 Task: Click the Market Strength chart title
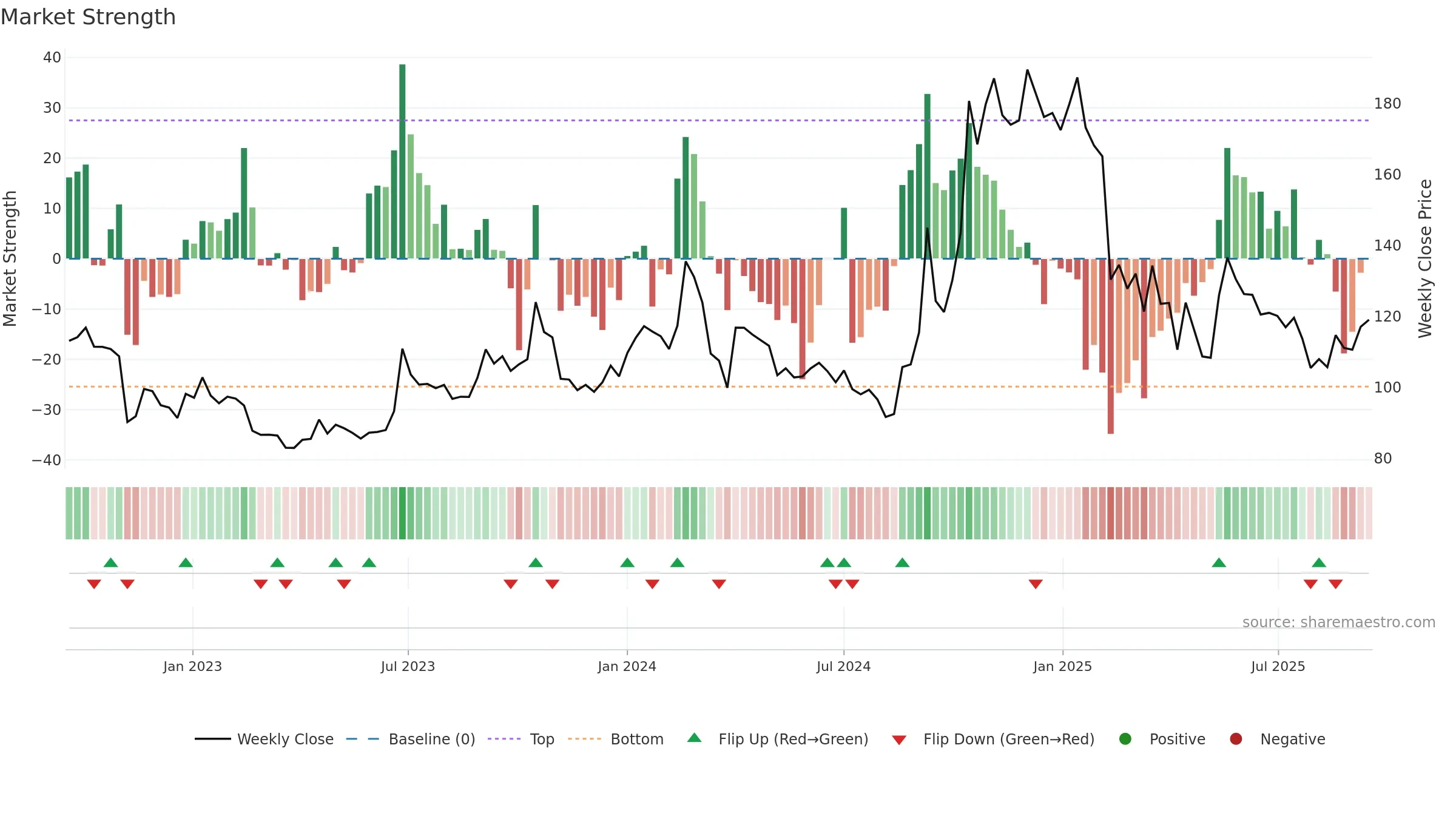click(x=88, y=17)
